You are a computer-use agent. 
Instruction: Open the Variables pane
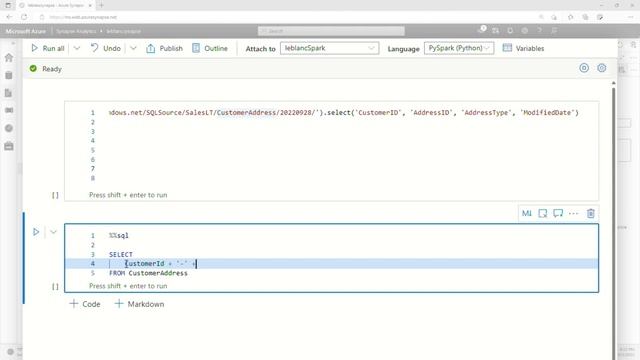tap(524, 48)
